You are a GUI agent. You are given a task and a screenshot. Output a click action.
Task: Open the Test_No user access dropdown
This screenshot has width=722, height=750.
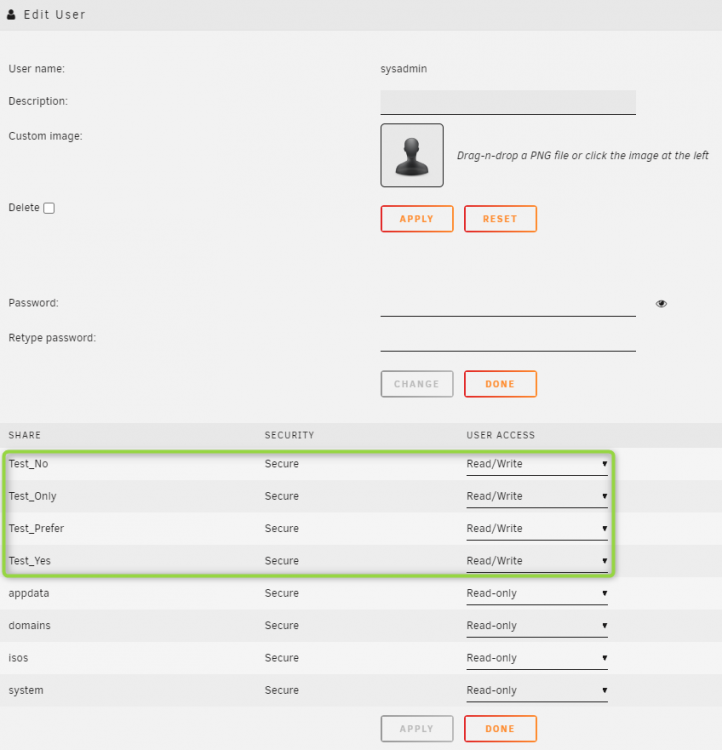[537, 464]
